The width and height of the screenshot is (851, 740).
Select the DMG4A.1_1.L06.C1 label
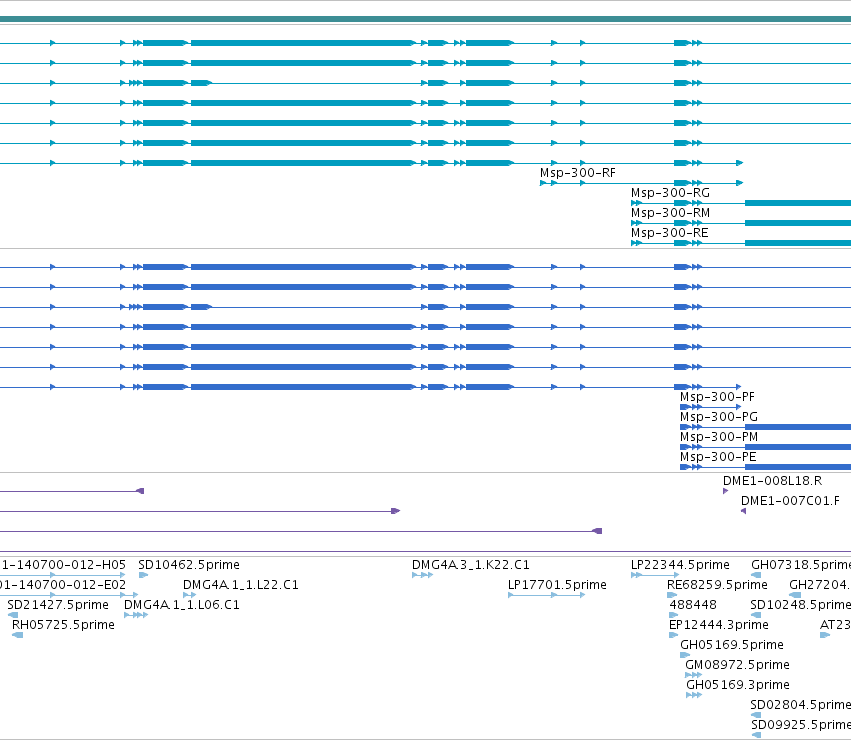[182, 605]
